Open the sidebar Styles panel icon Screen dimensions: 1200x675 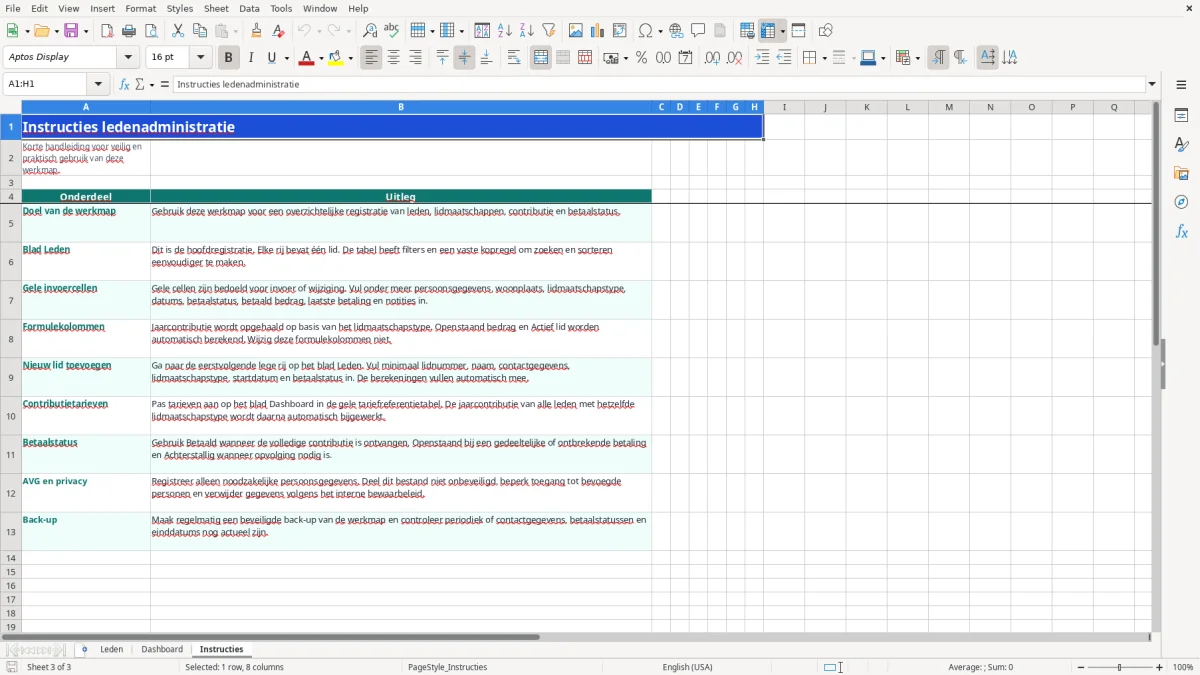pyautogui.click(x=1181, y=145)
